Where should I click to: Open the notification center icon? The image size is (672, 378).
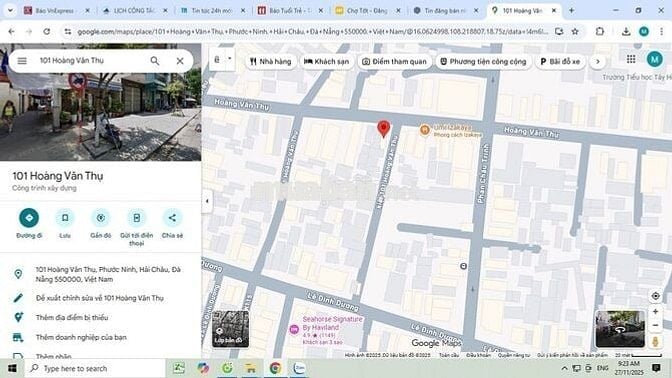click(656, 368)
